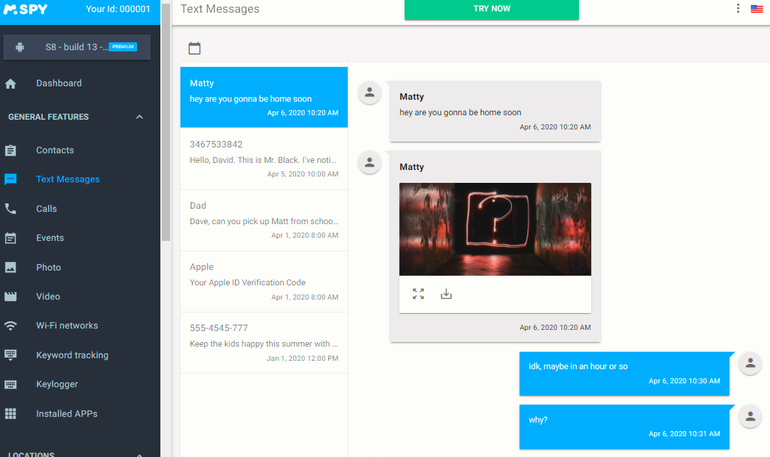Click the TRY NOW button
The height and width of the screenshot is (457, 770).
(492, 9)
